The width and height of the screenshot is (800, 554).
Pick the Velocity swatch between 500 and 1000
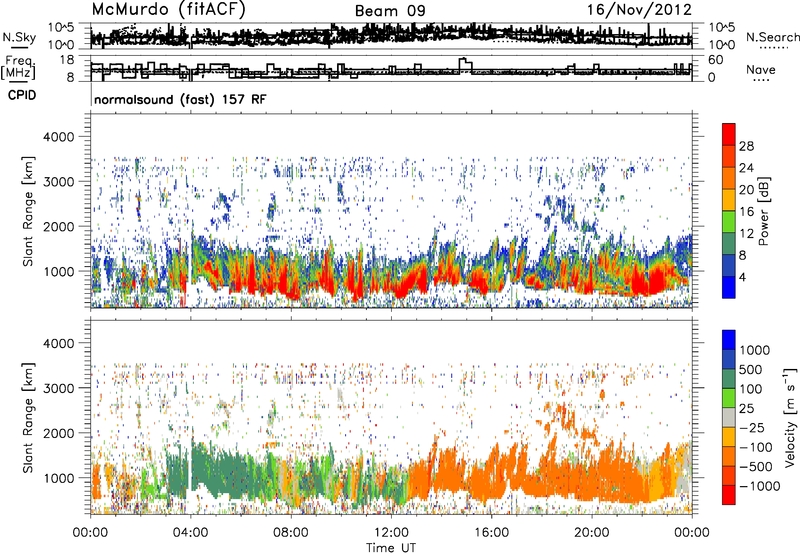pos(729,359)
